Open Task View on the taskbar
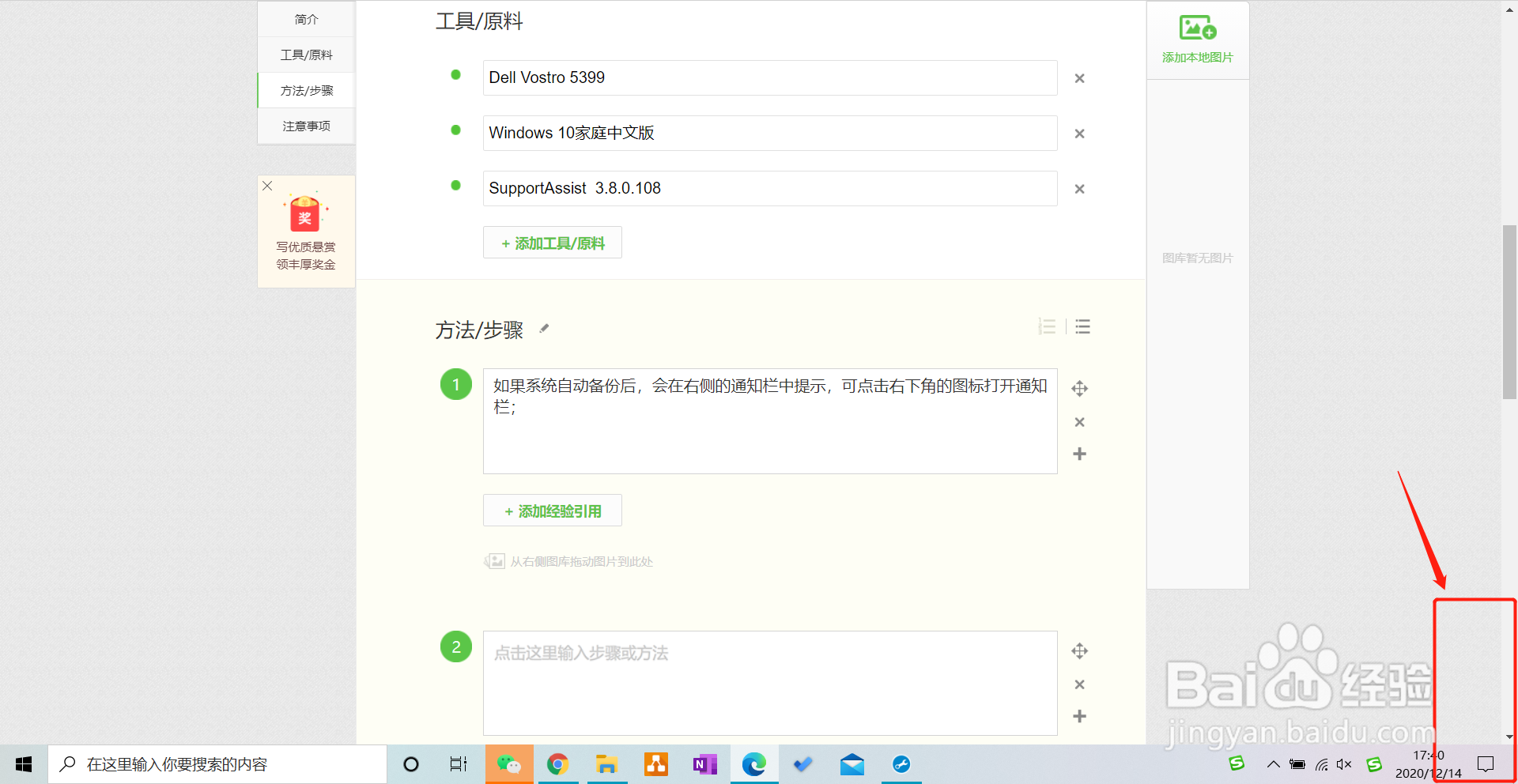 point(459,764)
